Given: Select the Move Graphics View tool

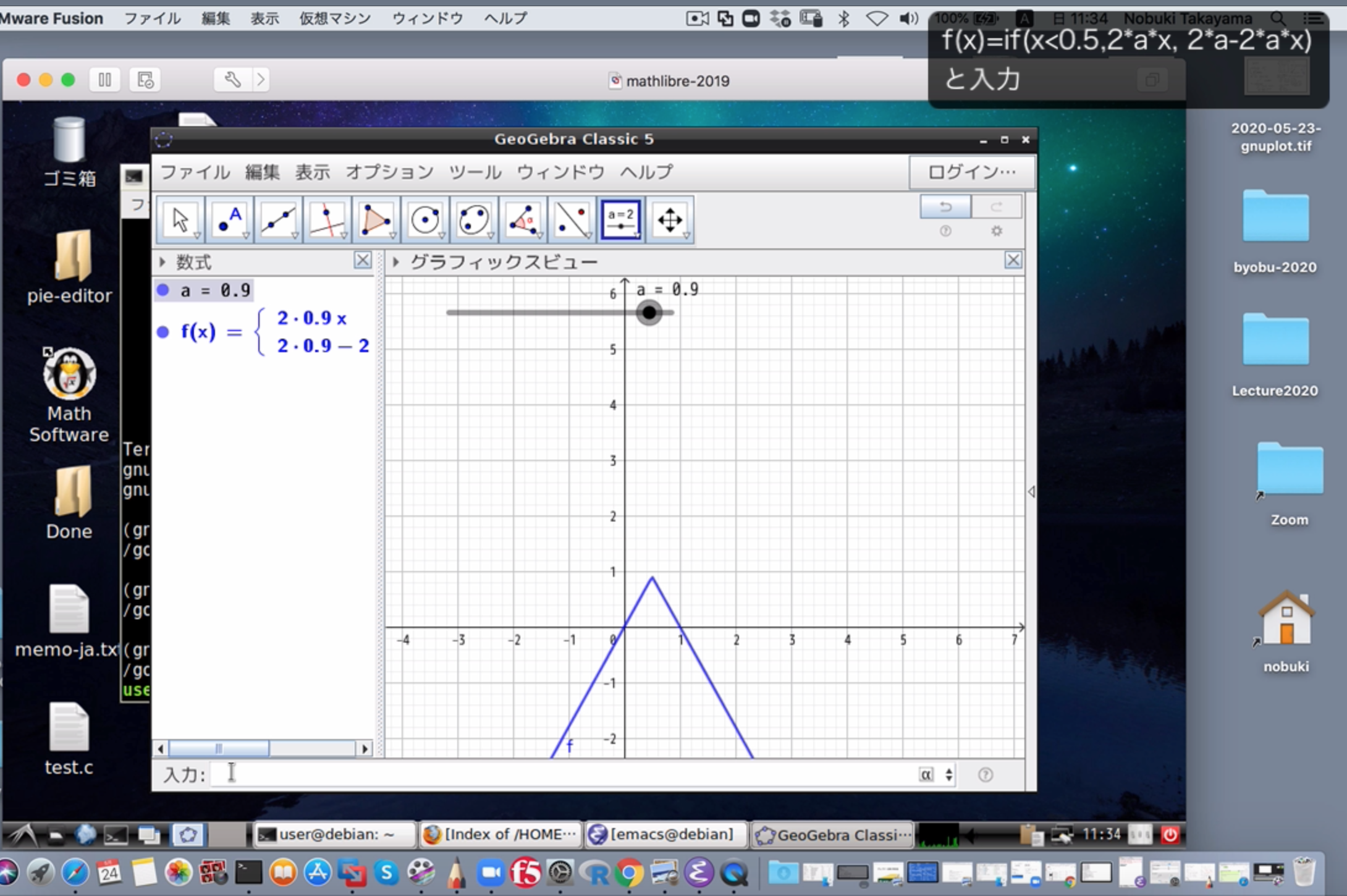Looking at the screenshot, I should click(x=670, y=220).
